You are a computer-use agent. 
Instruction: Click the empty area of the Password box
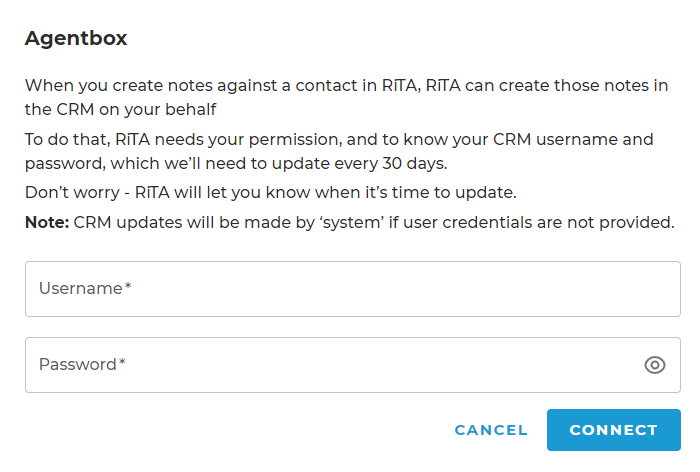click(x=379, y=365)
